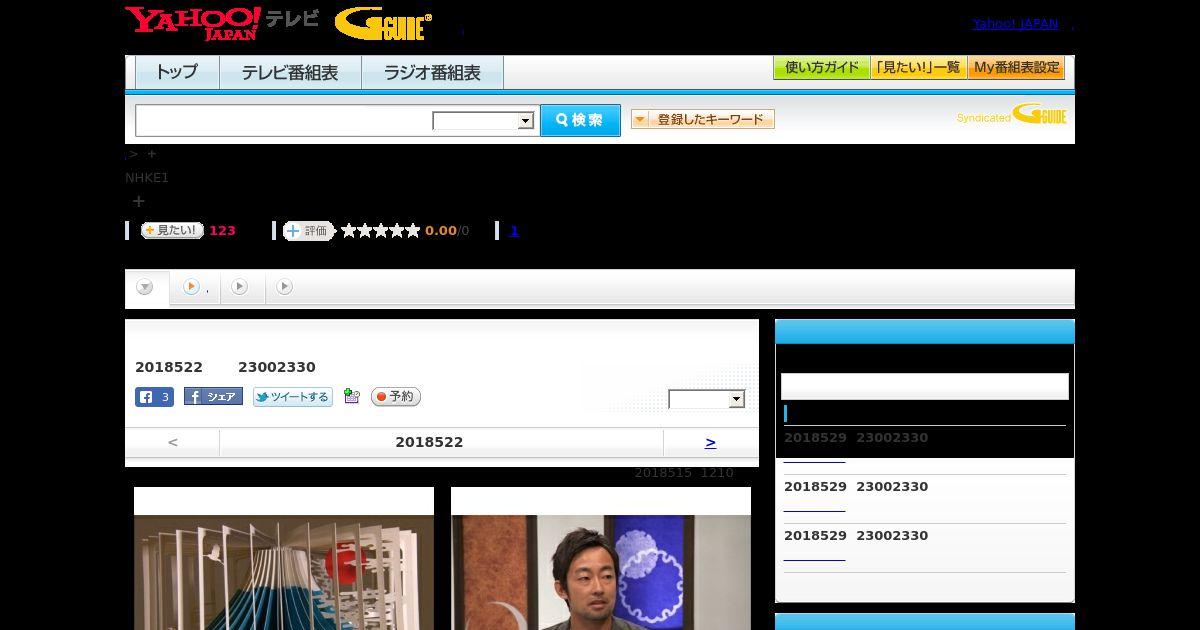Click the search keyword input field
This screenshot has width=1200, height=630.
click(284, 121)
